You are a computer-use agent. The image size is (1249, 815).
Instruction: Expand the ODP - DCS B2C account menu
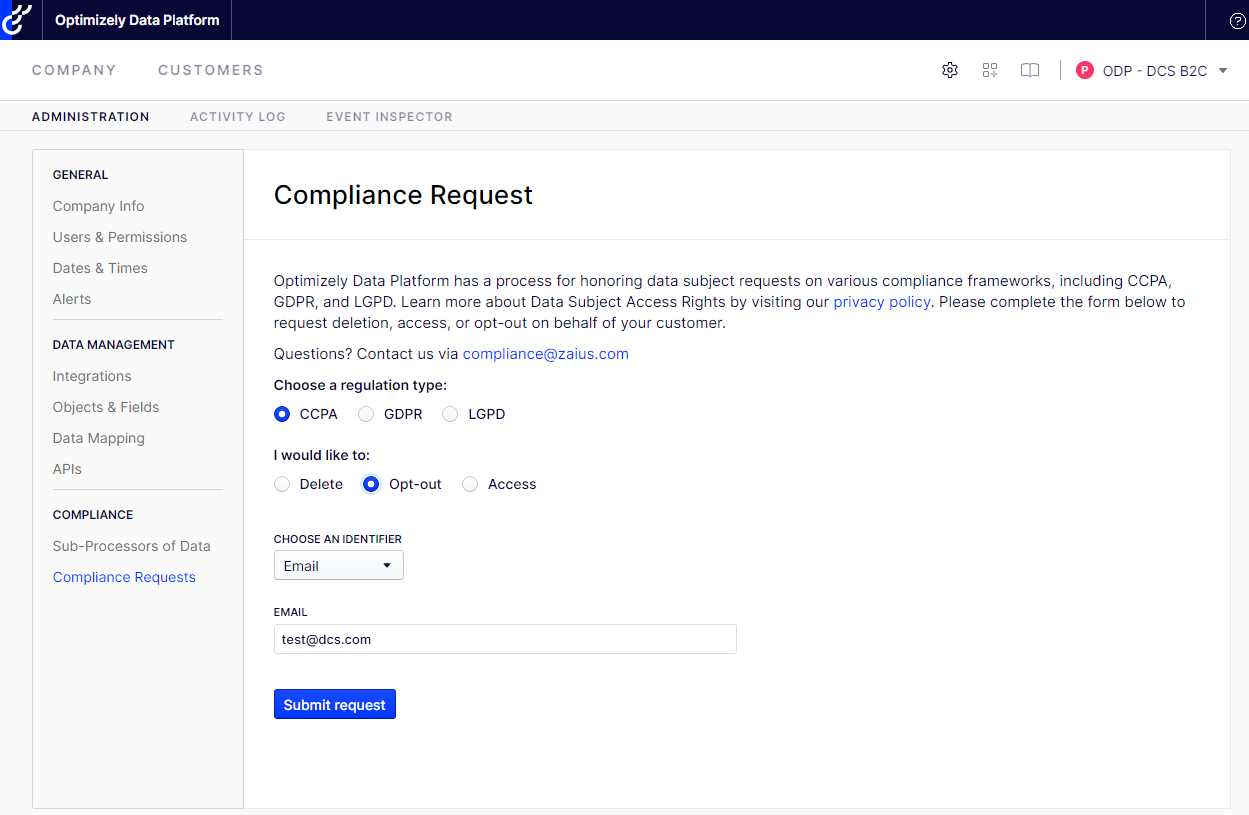click(1152, 71)
